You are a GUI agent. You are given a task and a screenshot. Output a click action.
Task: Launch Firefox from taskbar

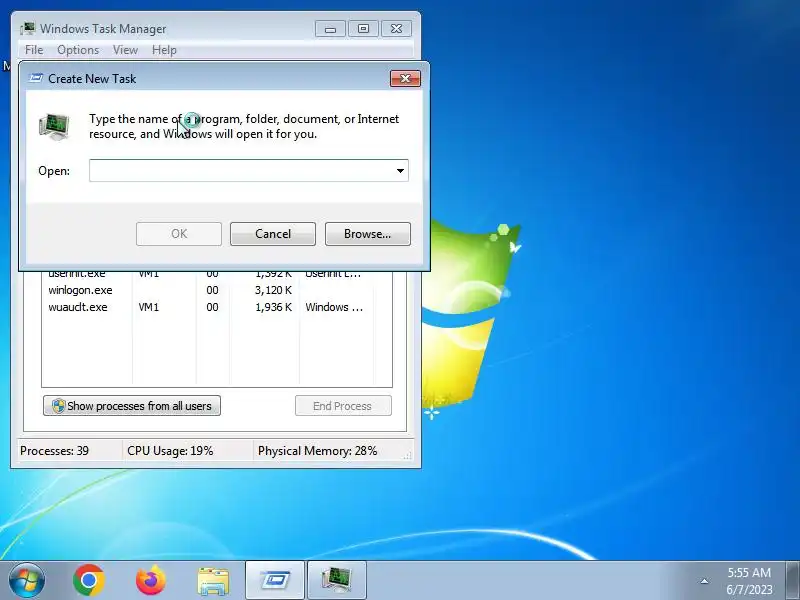pyautogui.click(x=151, y=580)
